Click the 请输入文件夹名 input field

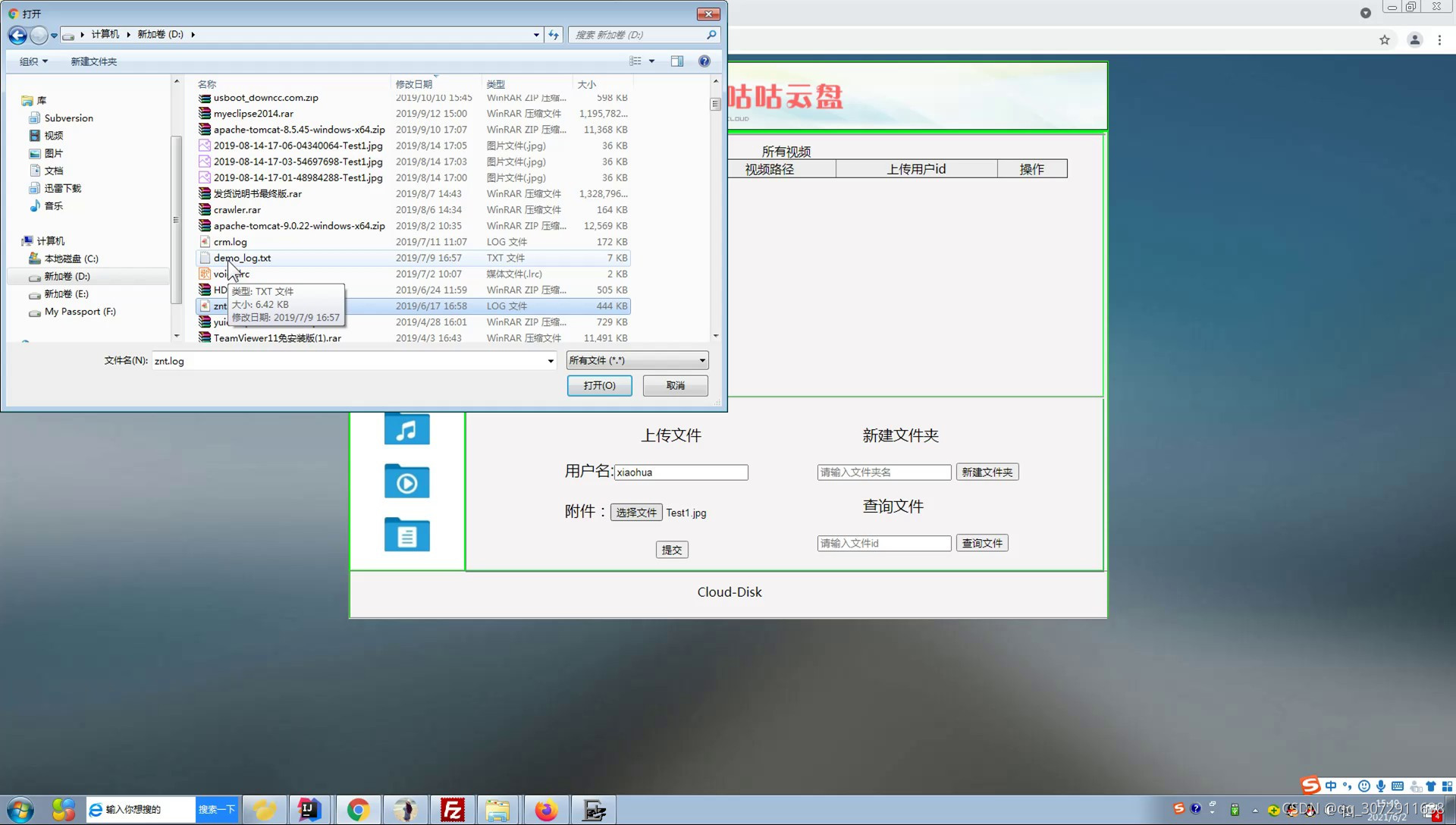pyautogui.click(x=884, y=472)
